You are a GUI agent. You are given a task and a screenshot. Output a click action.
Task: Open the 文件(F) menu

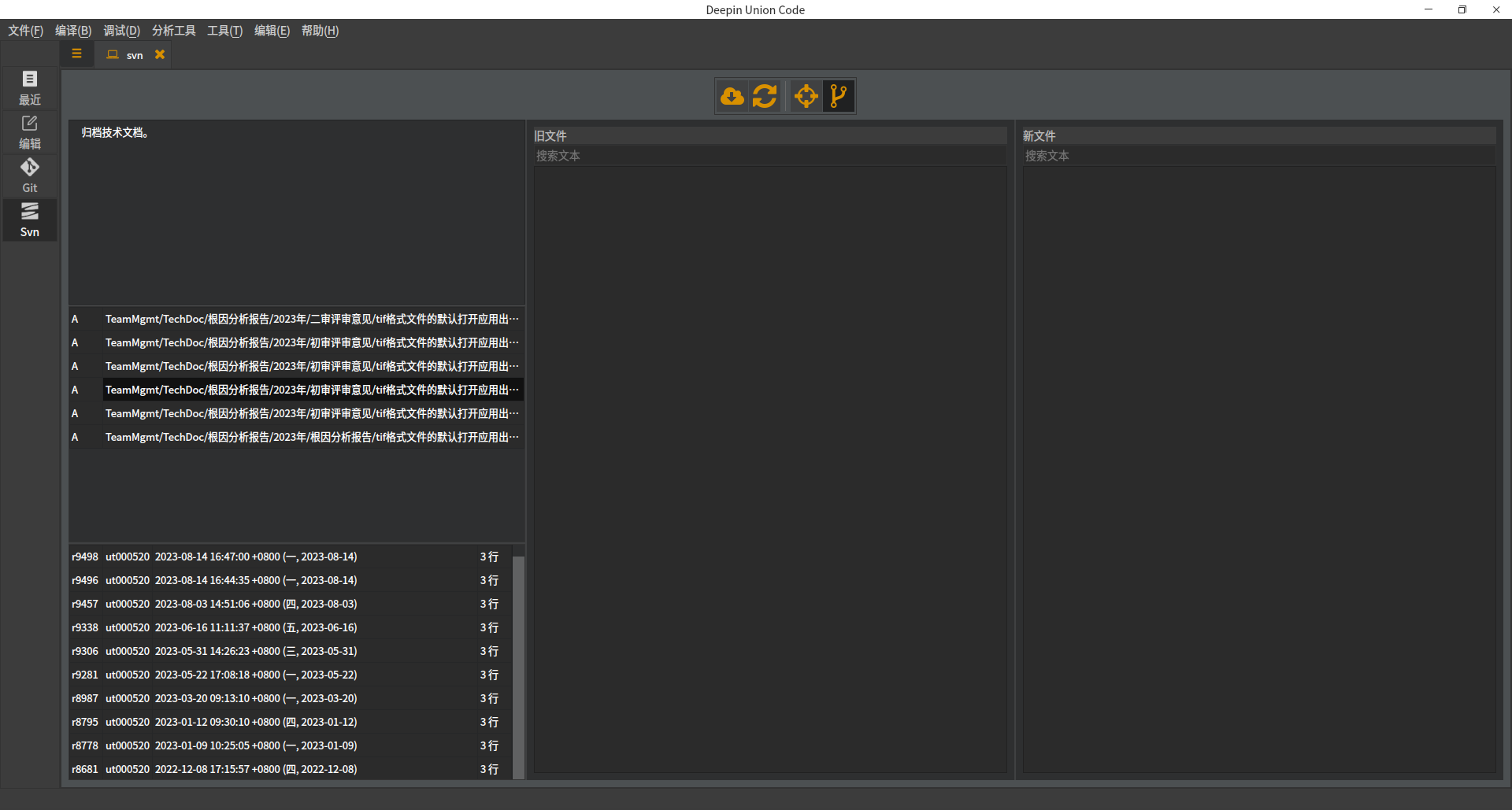(x=26, y=31)
